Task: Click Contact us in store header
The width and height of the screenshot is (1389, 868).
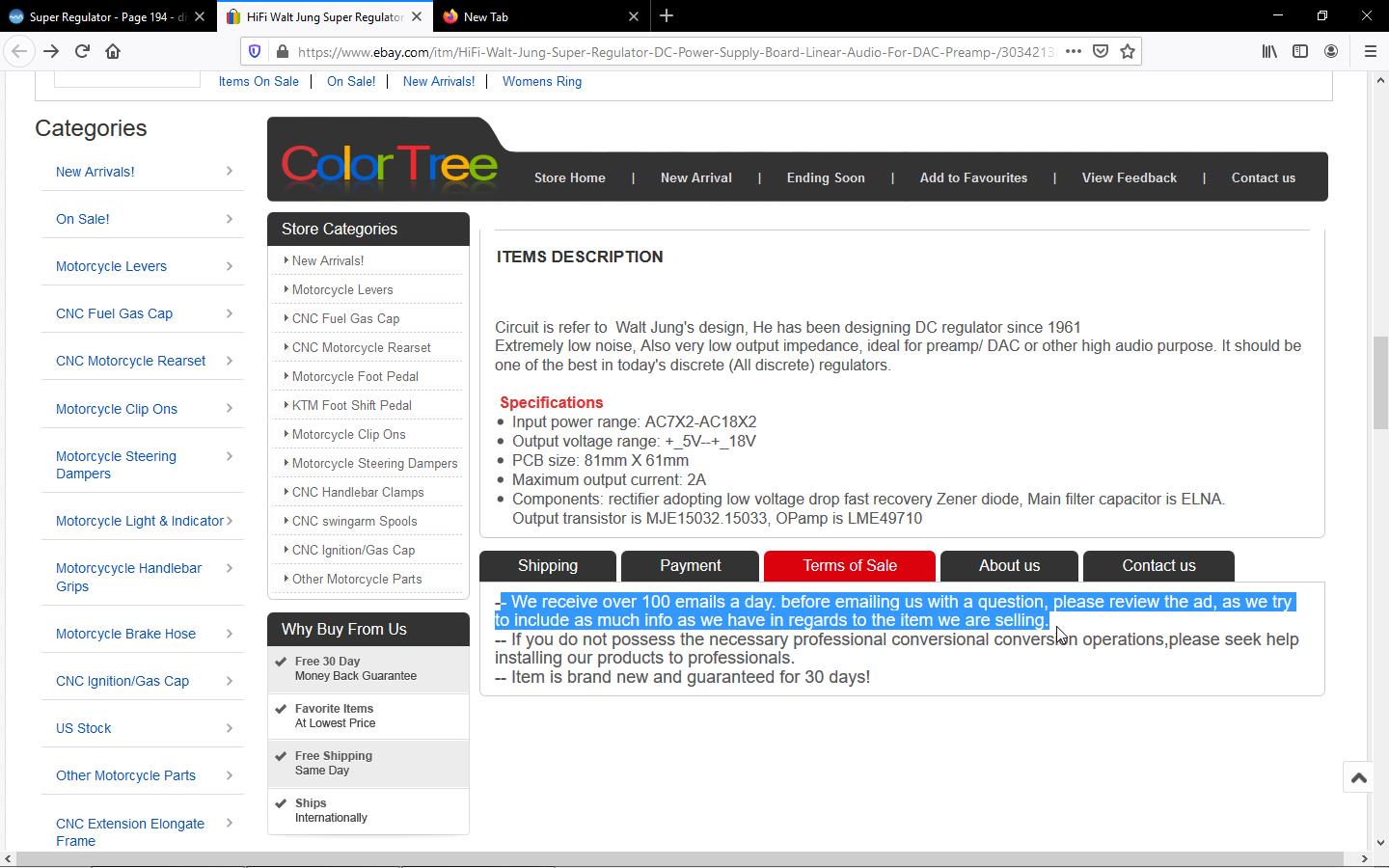Action: (1264, 177)
